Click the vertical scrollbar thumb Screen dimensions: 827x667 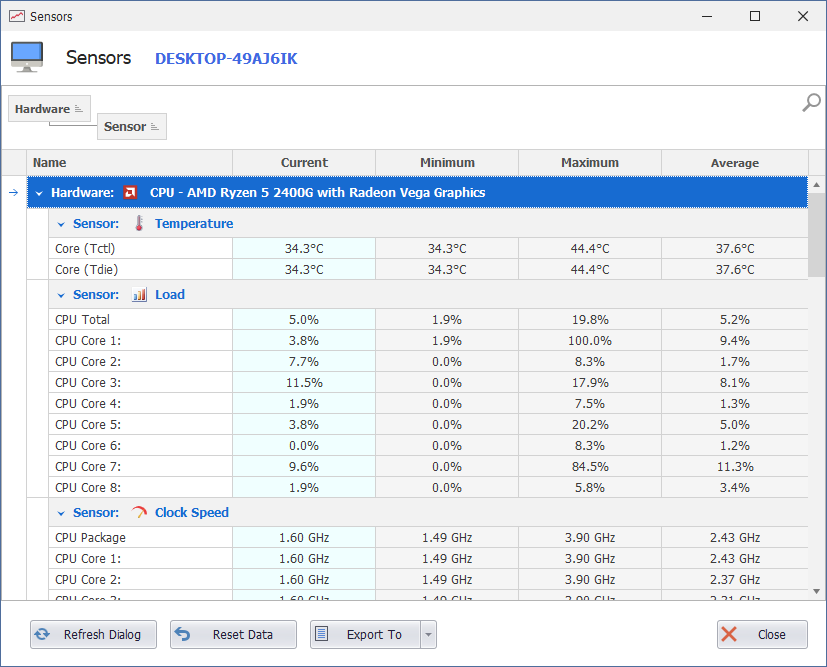[816, 235]
